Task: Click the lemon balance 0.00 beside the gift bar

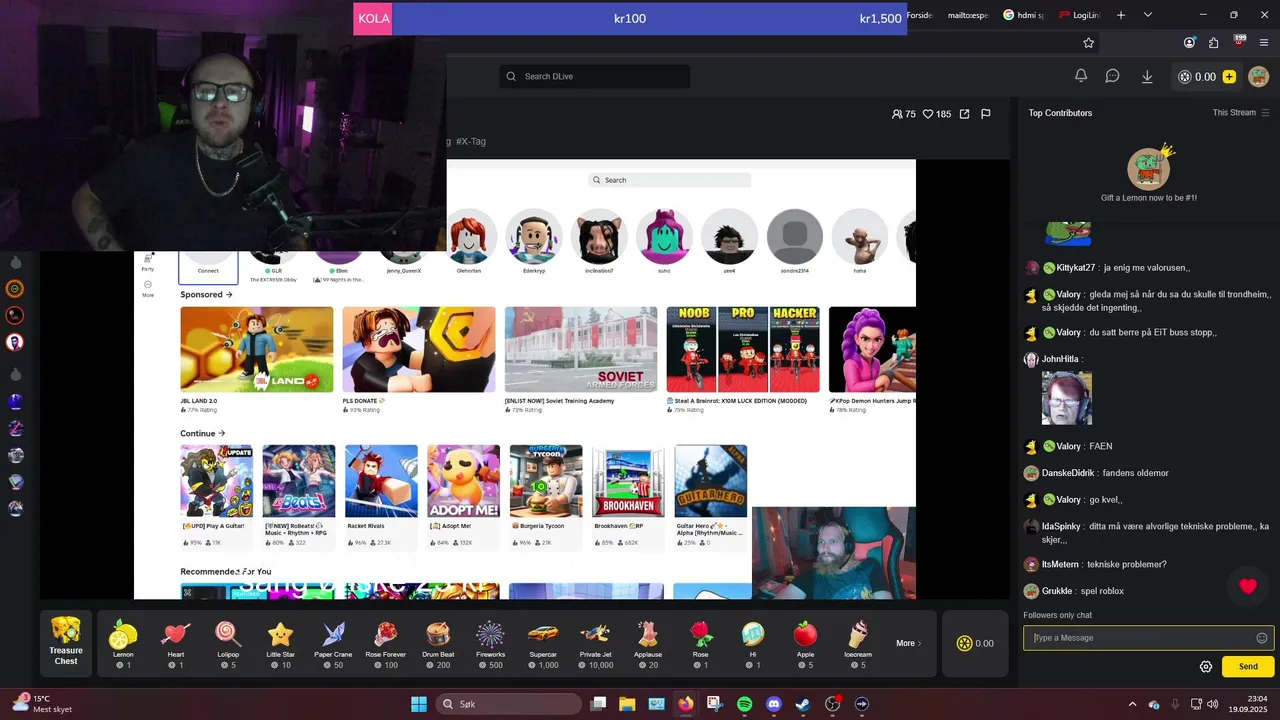Action: [x=974, y=643]
